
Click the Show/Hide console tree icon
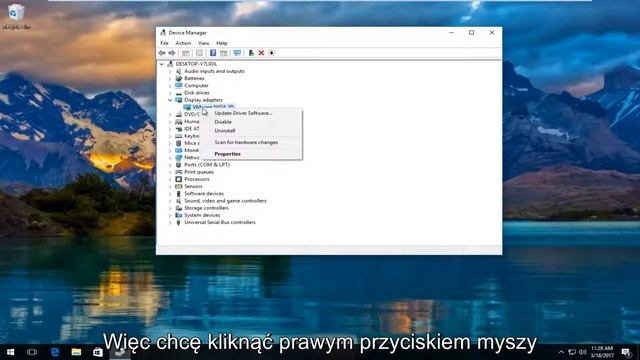[186, 53]
